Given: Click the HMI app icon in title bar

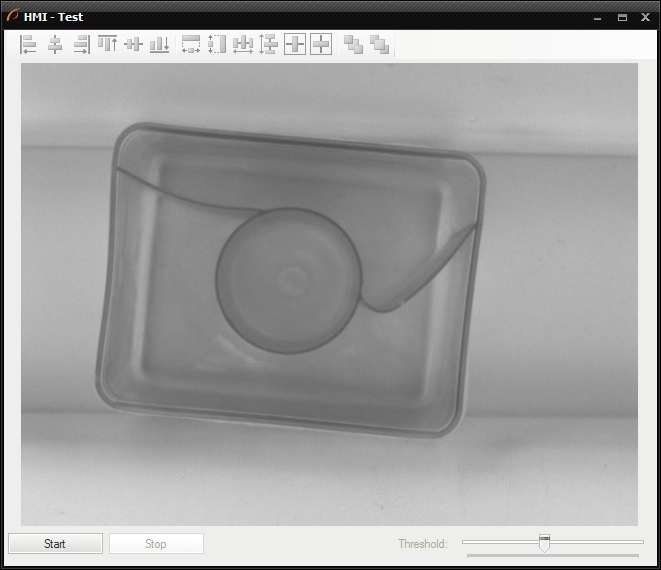Looking at the screenshot, I should 13,16.
